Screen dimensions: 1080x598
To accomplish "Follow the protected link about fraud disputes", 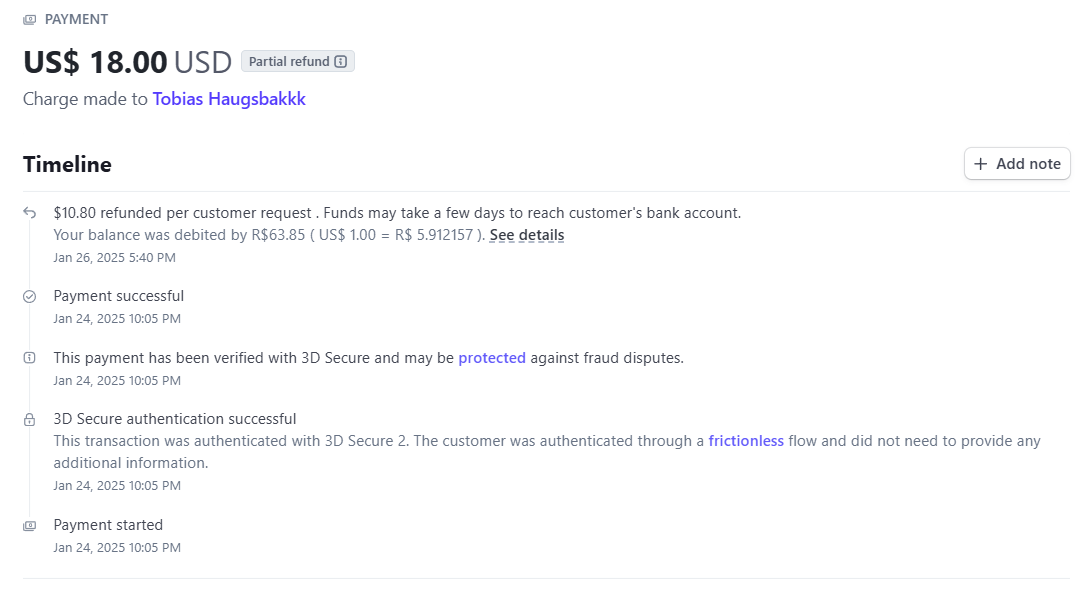I will [x=492, y=358].
